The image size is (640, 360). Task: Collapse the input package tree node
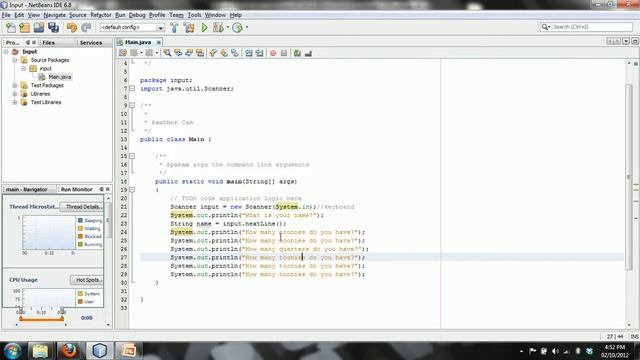coord(24,69)
